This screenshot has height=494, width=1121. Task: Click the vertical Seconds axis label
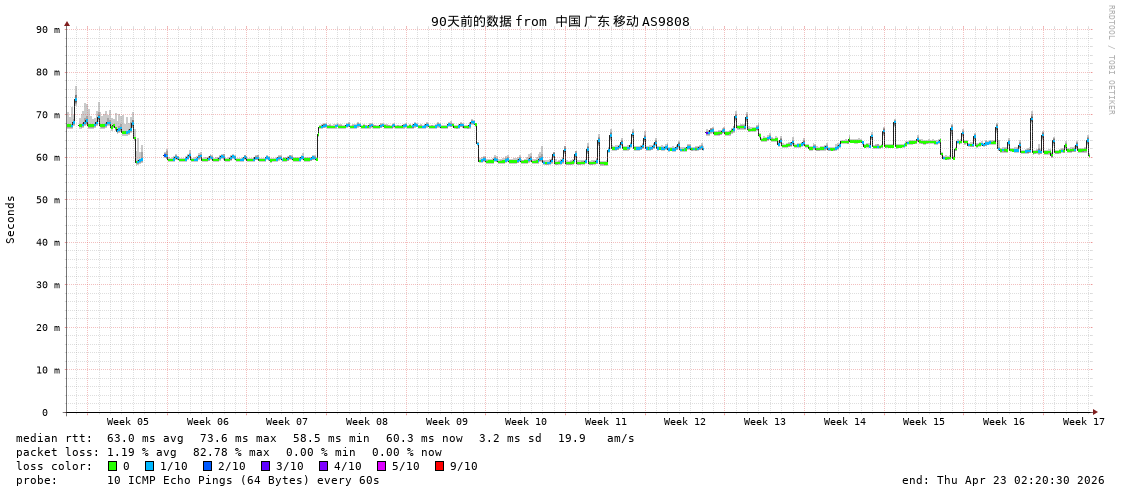coord(11,219)
